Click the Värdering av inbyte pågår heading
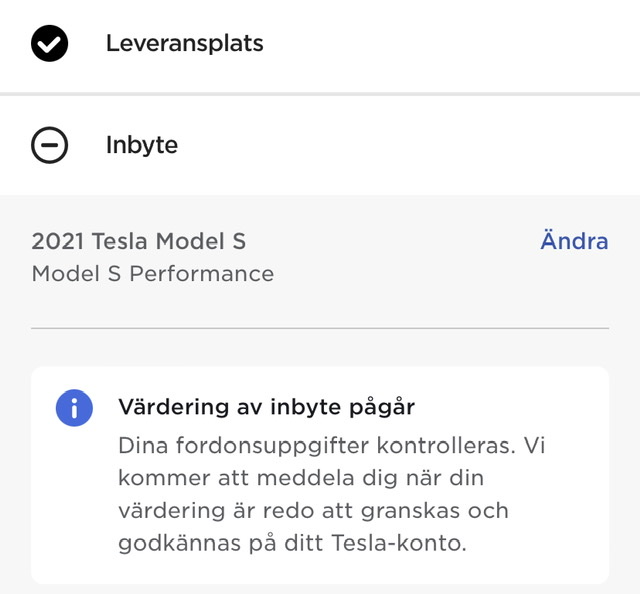 pos(267,407)
